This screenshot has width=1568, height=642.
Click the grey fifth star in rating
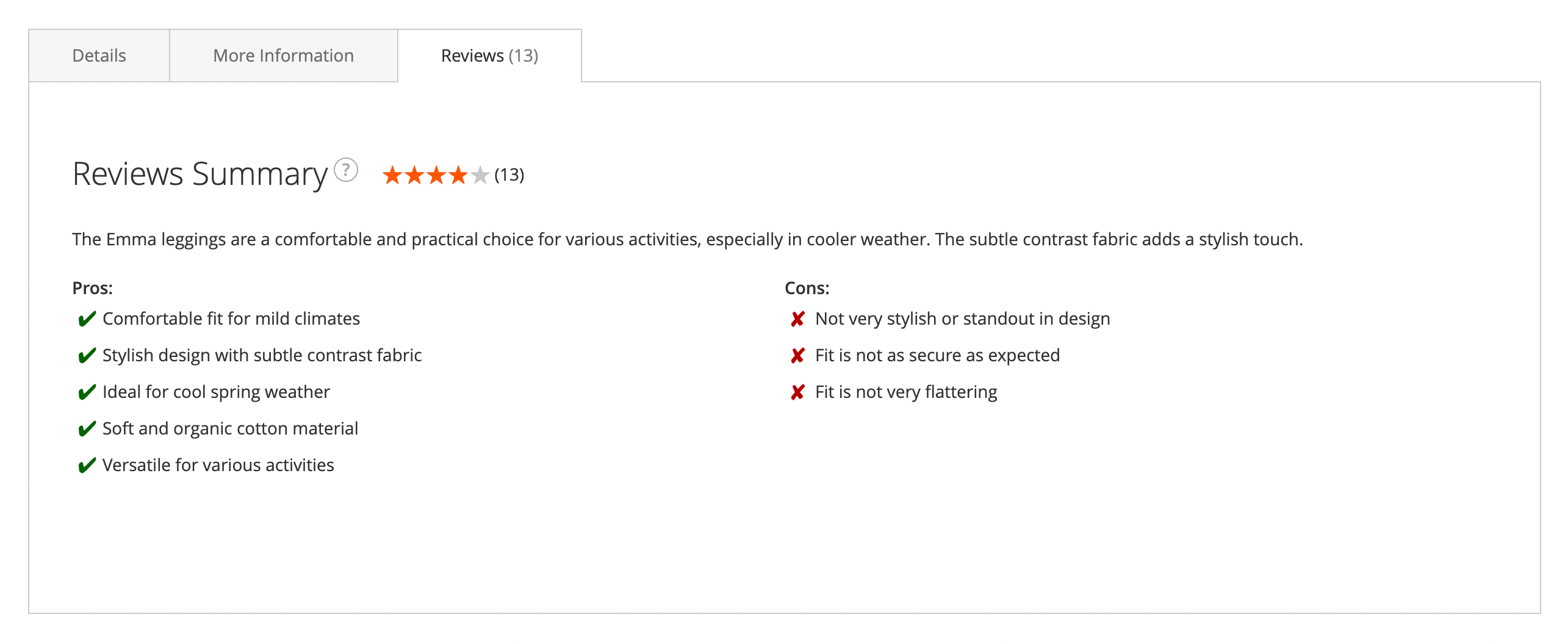tap(480, 176)
